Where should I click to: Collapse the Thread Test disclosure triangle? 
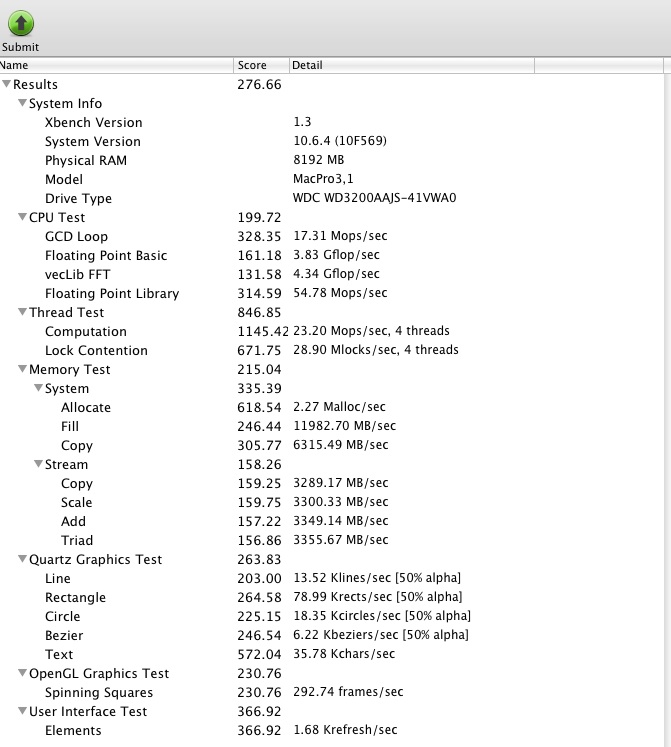pos(22,312)
